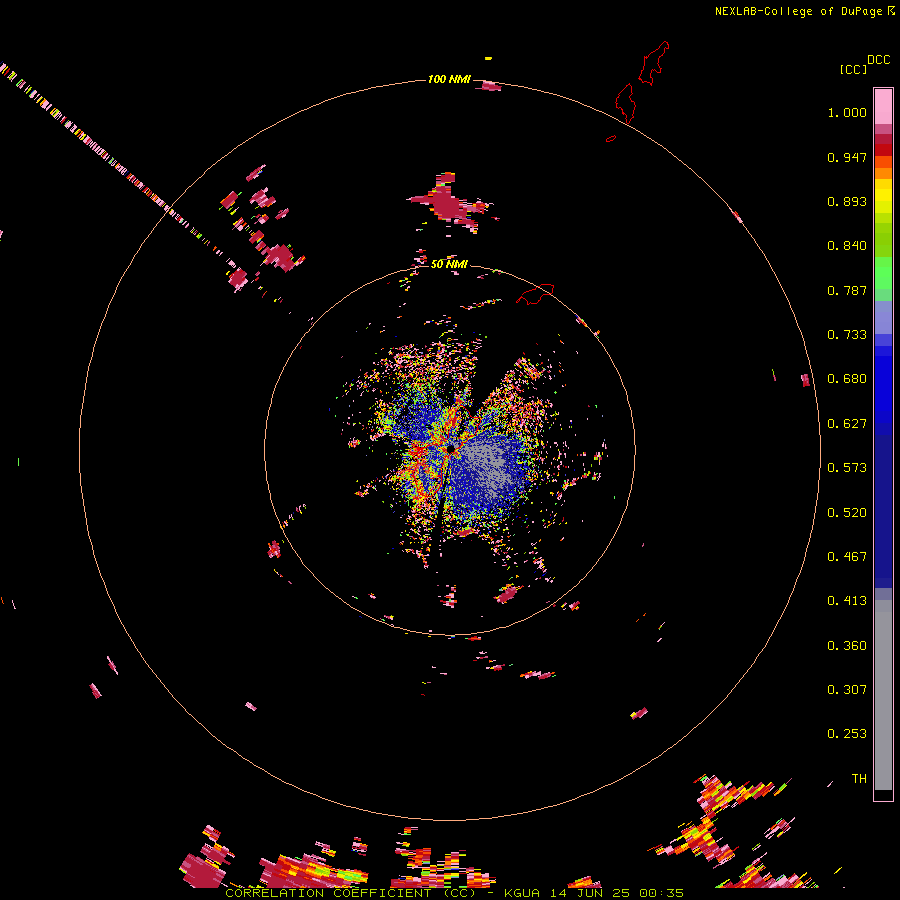The image size is (900, 900).
Task: Click the 0.520 colorbar value label
Action: pos(847,513)
